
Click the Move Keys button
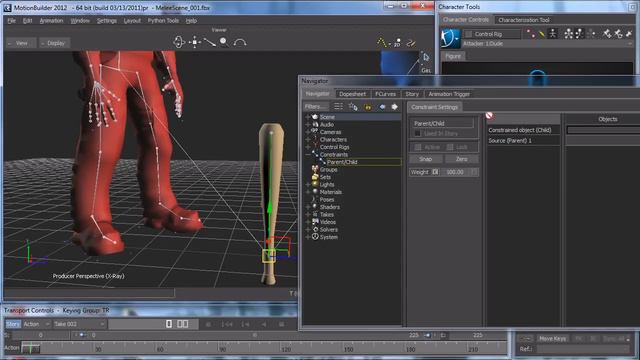(553, 339)
